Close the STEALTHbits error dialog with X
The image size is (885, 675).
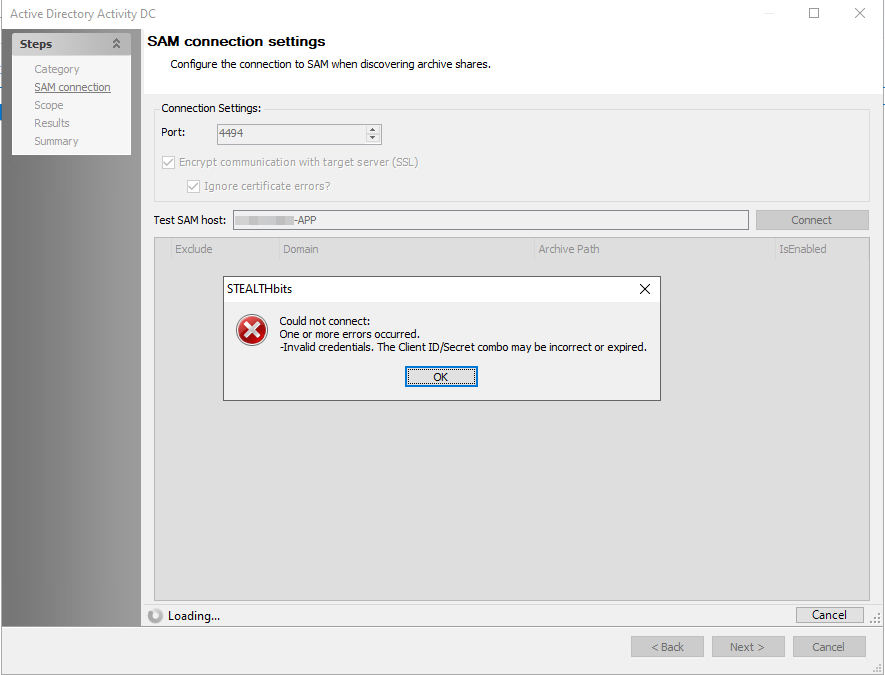(645, 289)
